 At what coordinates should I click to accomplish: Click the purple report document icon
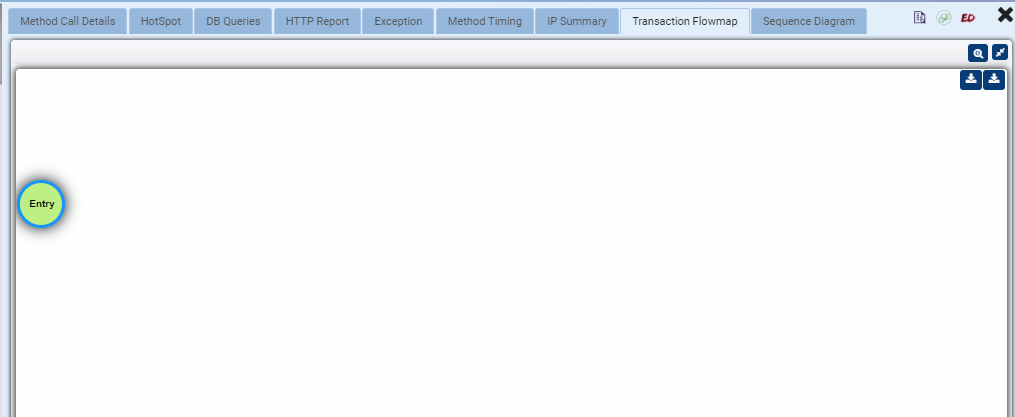pyautogui.click(x=919, y=17)
